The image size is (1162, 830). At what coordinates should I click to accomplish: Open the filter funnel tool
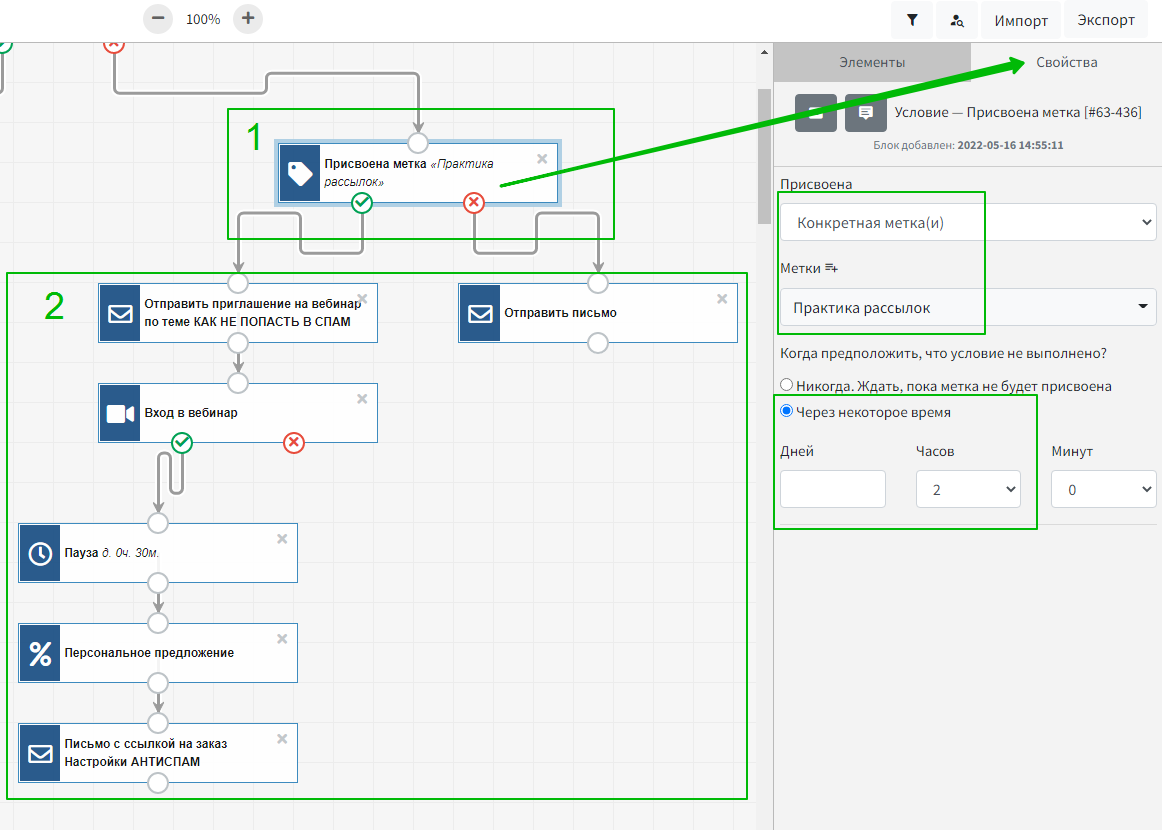[x=912, y=20]
